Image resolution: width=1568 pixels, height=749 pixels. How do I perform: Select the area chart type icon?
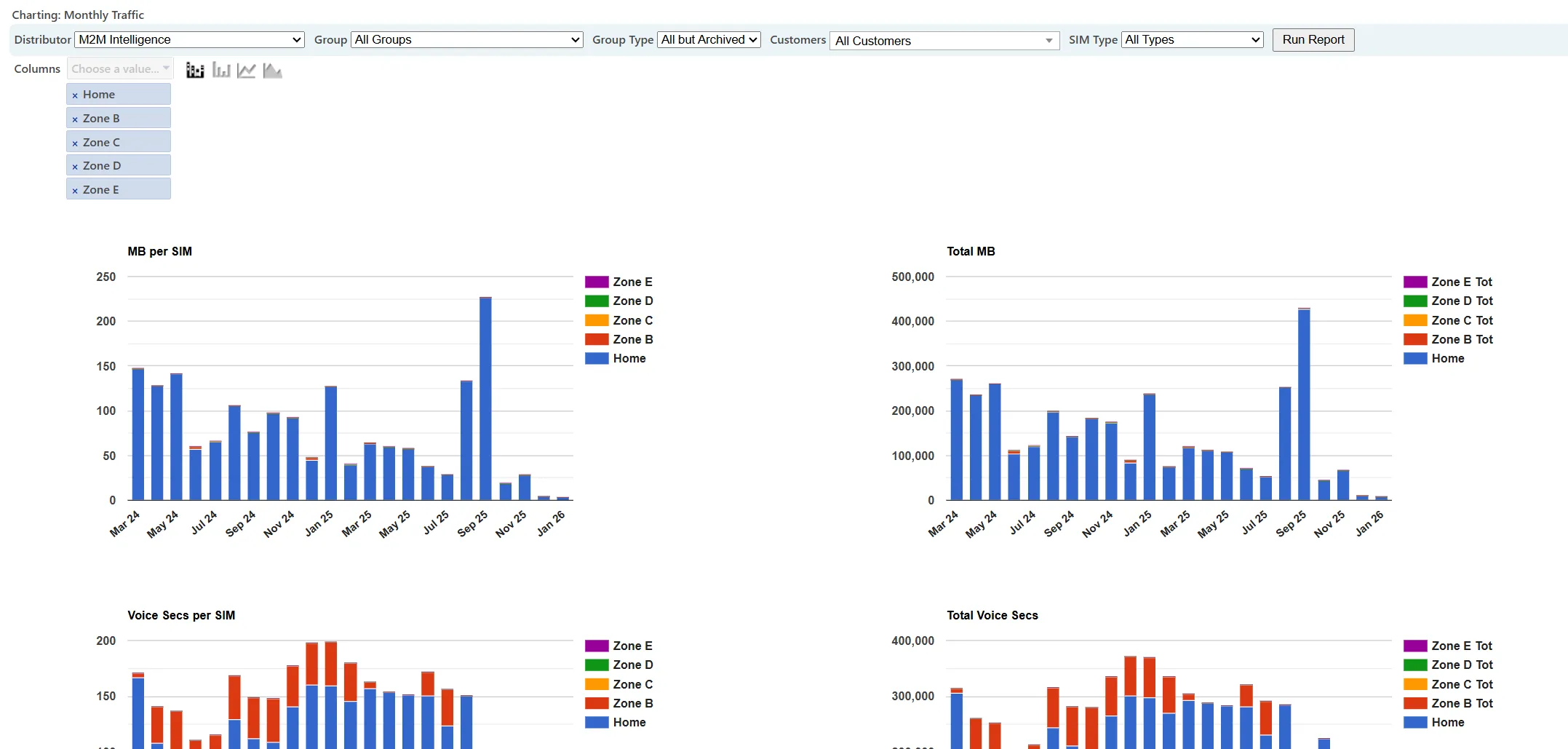(x=273, y=70)
